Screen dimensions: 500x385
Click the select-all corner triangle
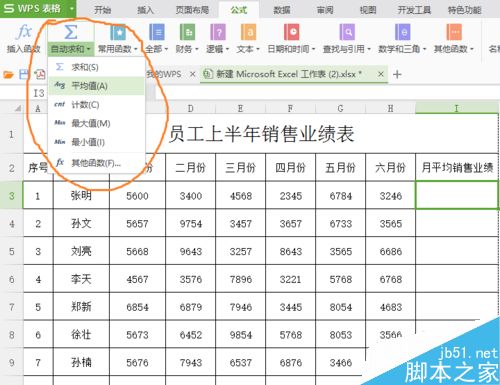pyautogui.click(x=18, y=108)
